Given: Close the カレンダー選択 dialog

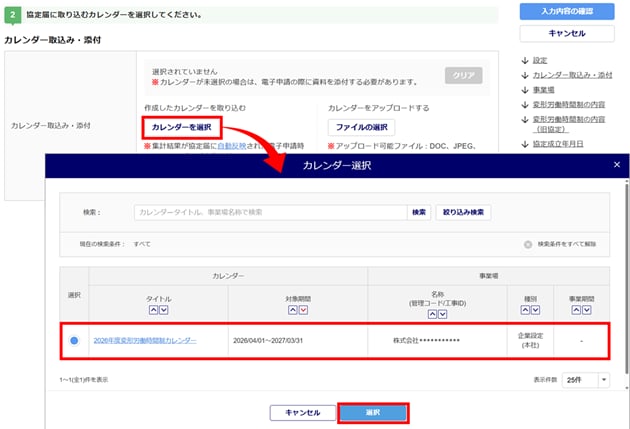Looking at the screenshot, I should coord(616,164).
